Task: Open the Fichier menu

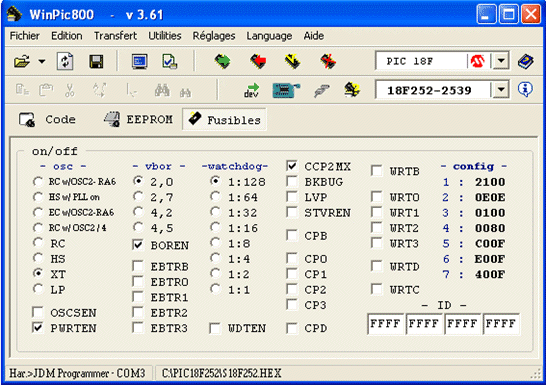Action: [25, 36]
